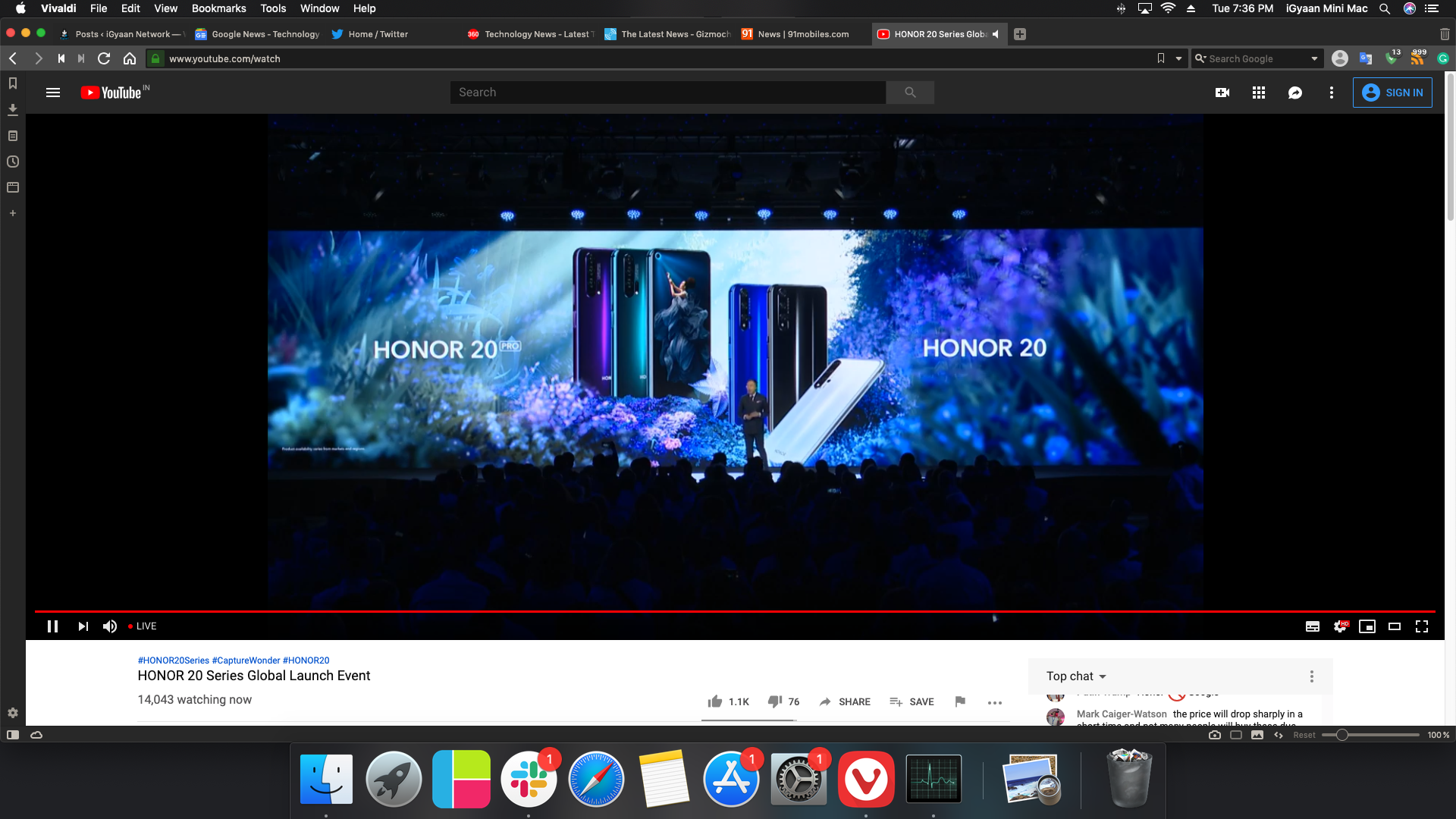The height and width of the screenshot is (819, 1456).
Task: Toggle theater mode view
Action: tap(1395, 626)
